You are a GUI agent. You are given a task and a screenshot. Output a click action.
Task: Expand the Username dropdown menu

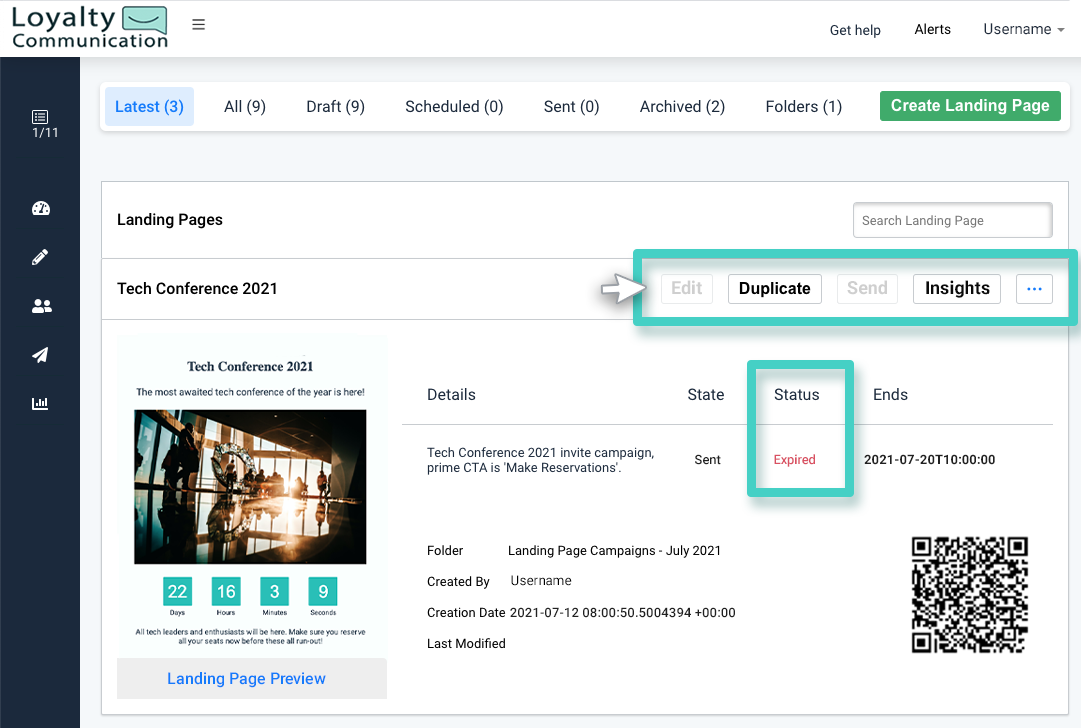(x=1024, y=29)
